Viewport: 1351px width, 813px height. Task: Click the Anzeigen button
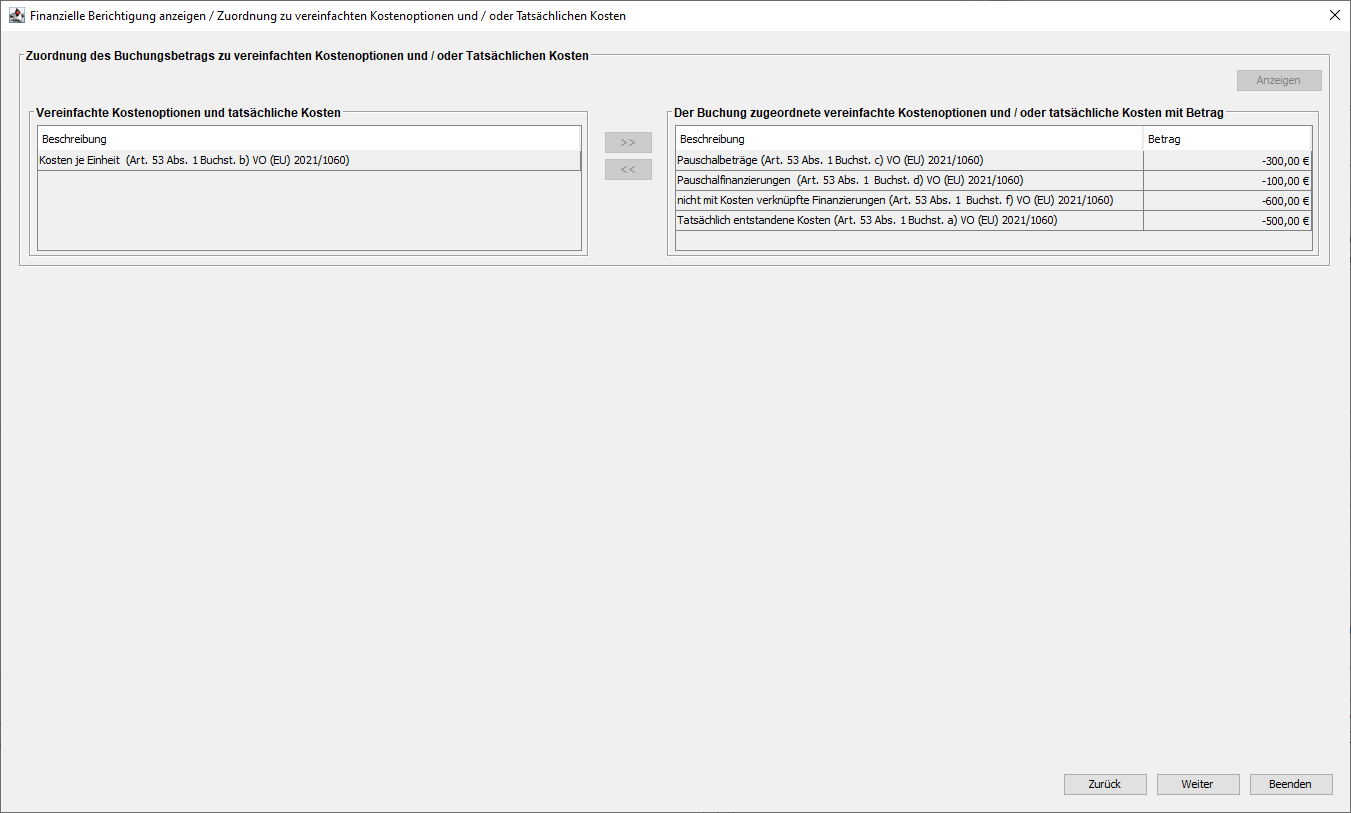click(x=1278, y=81)
